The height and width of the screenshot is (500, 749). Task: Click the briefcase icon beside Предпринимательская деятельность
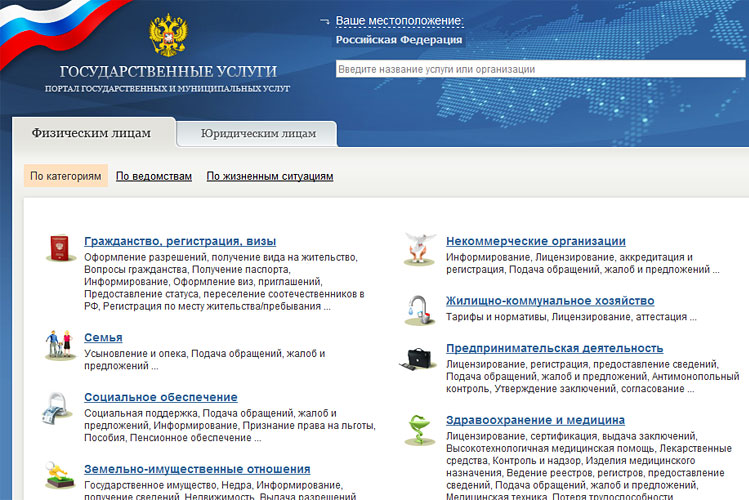coord(417,359)
